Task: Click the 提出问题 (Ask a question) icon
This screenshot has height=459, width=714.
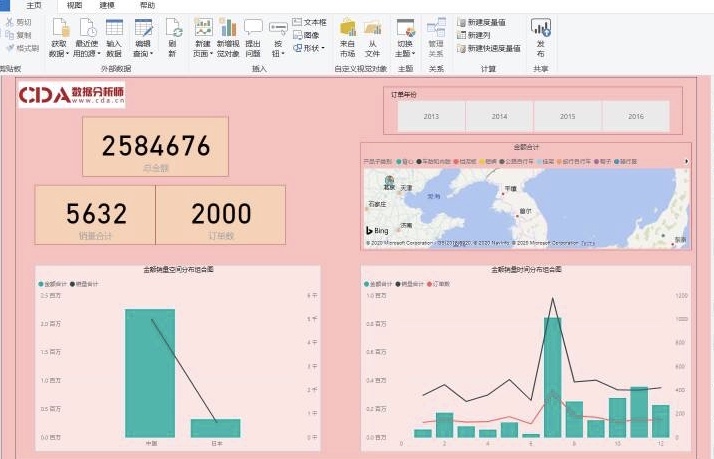Action: click(253, 27)
